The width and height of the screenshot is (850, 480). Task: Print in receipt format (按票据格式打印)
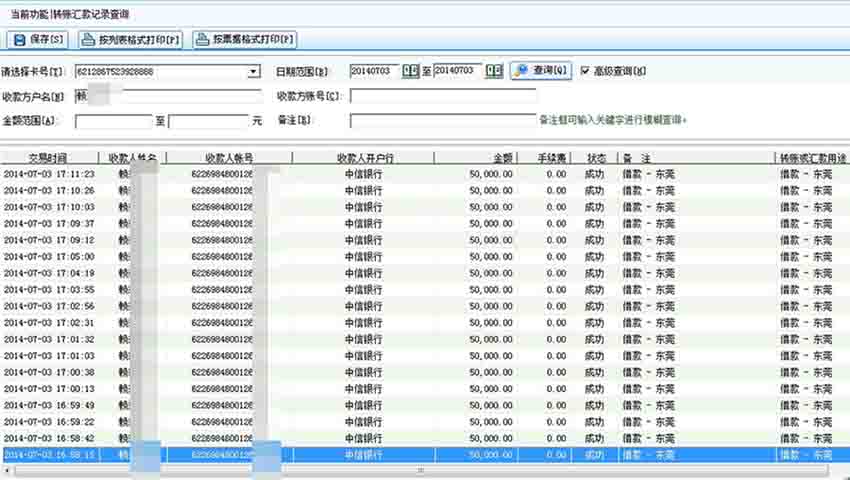pyautogui.click(x=245, y=40)
